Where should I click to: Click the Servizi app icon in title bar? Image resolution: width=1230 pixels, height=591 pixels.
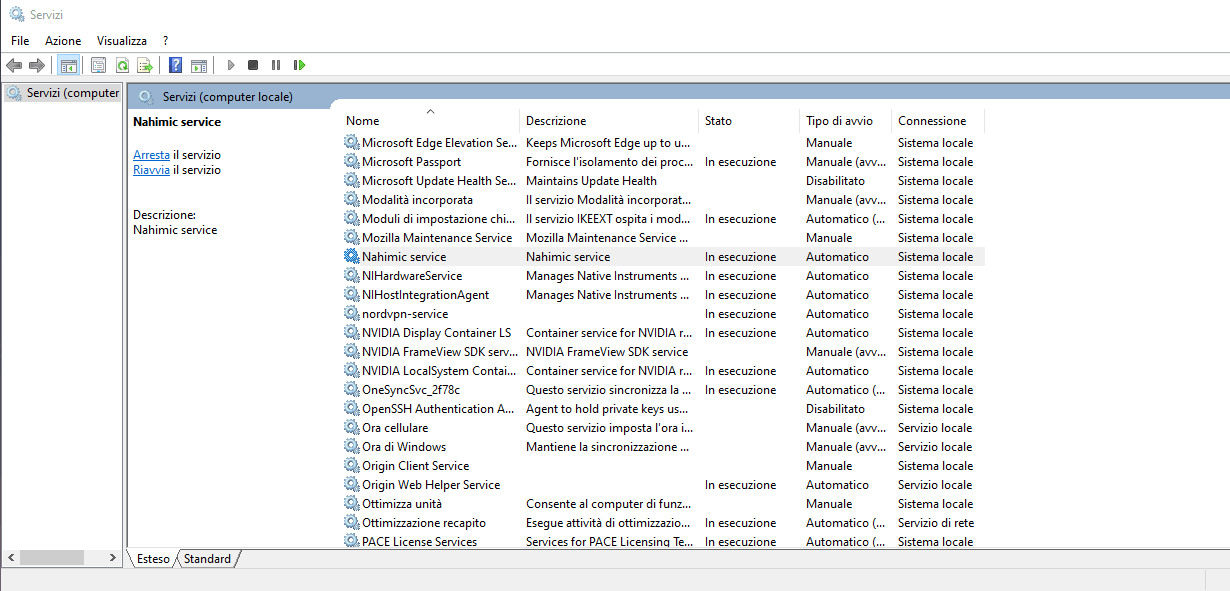(x=16, y=15)
